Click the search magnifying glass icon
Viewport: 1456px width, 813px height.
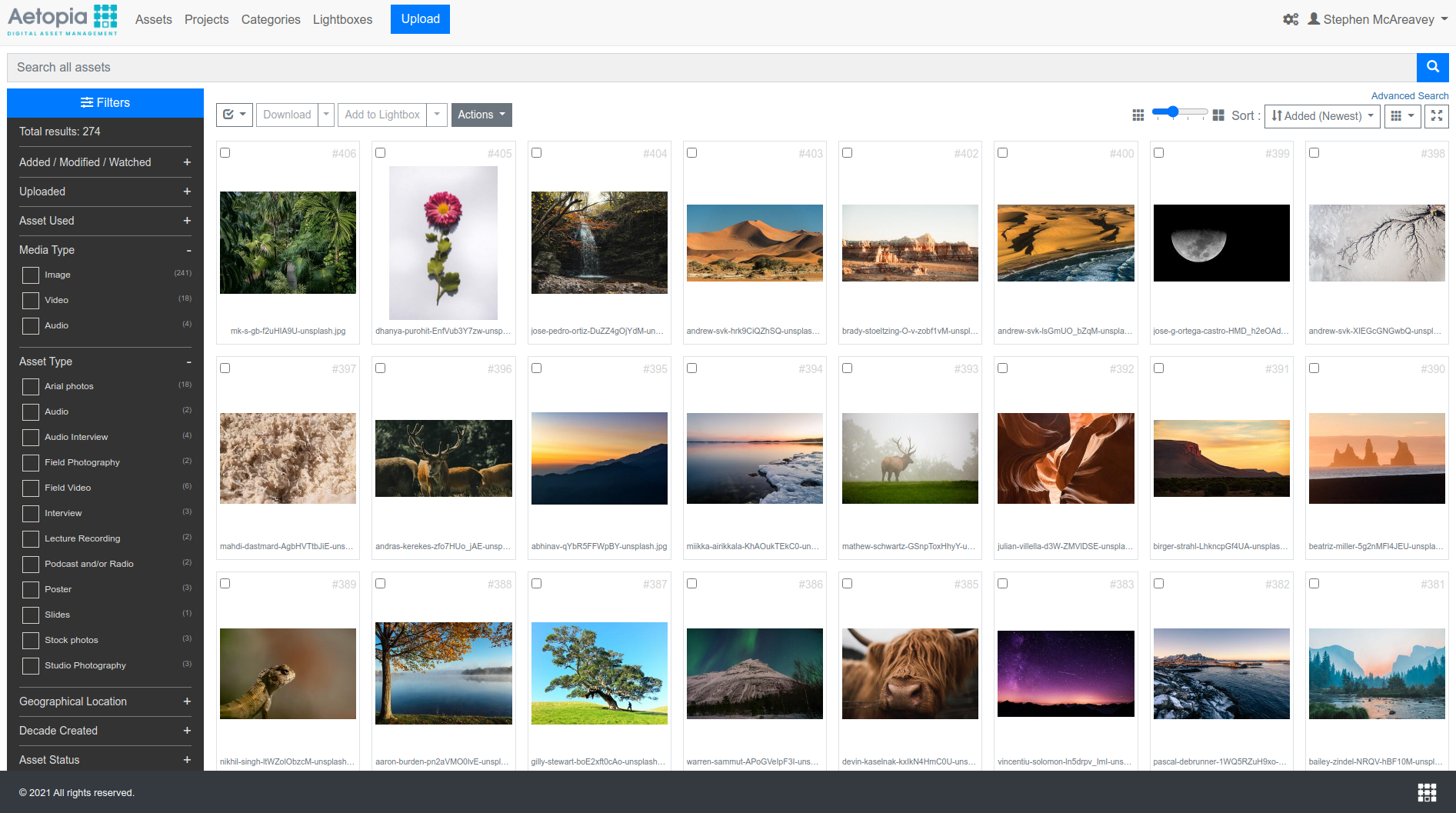click(1432, 67)
